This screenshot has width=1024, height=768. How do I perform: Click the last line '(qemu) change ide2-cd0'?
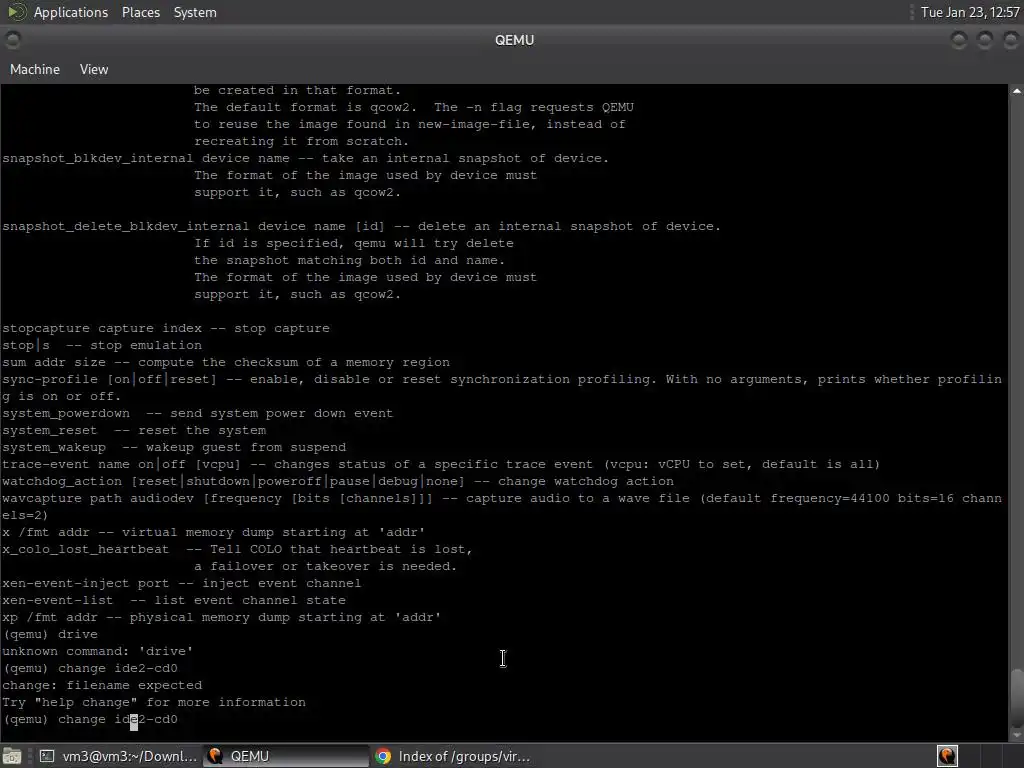coord(90,719)
